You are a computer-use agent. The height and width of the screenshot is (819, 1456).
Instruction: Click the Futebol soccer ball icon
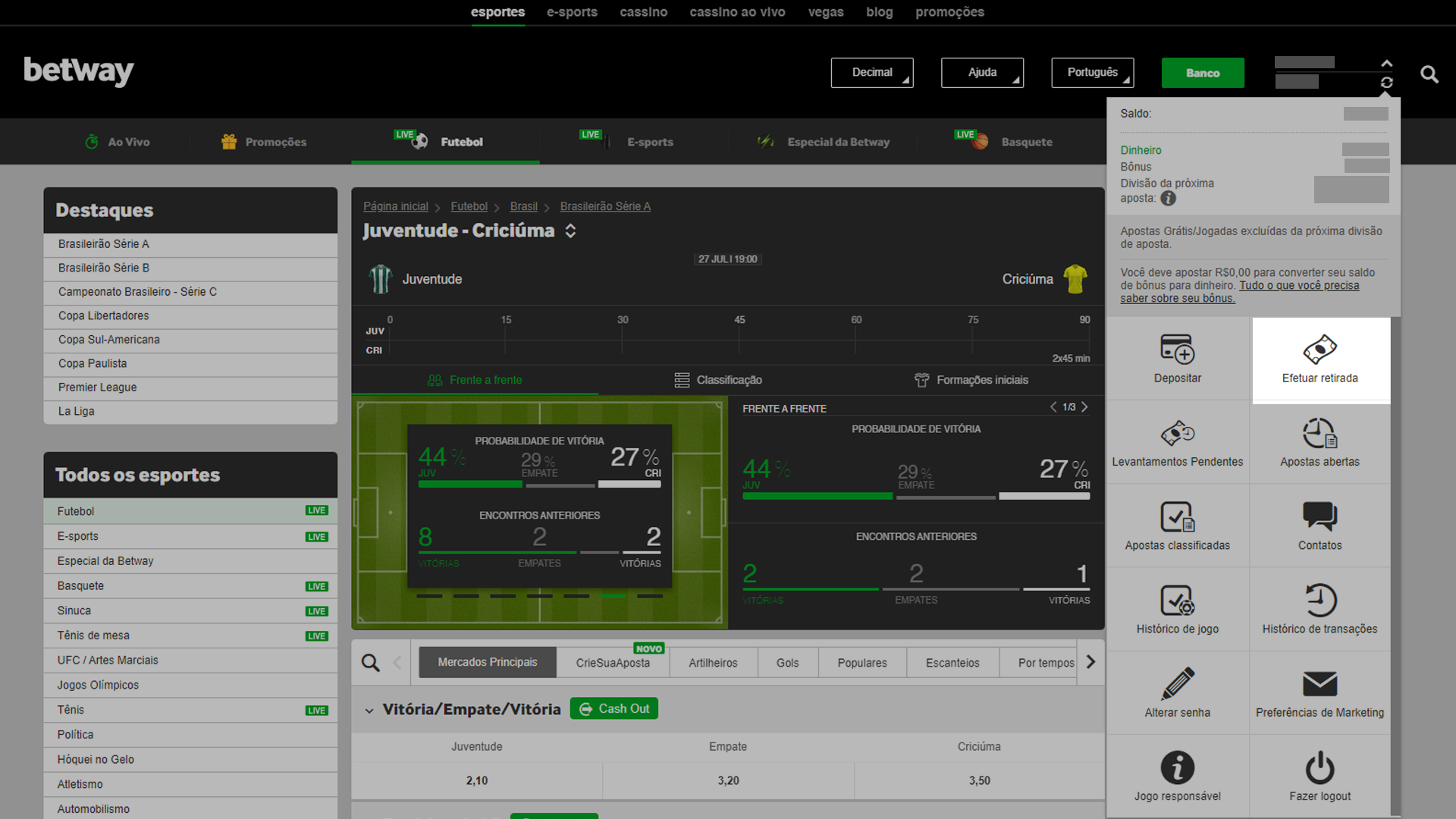419,142
